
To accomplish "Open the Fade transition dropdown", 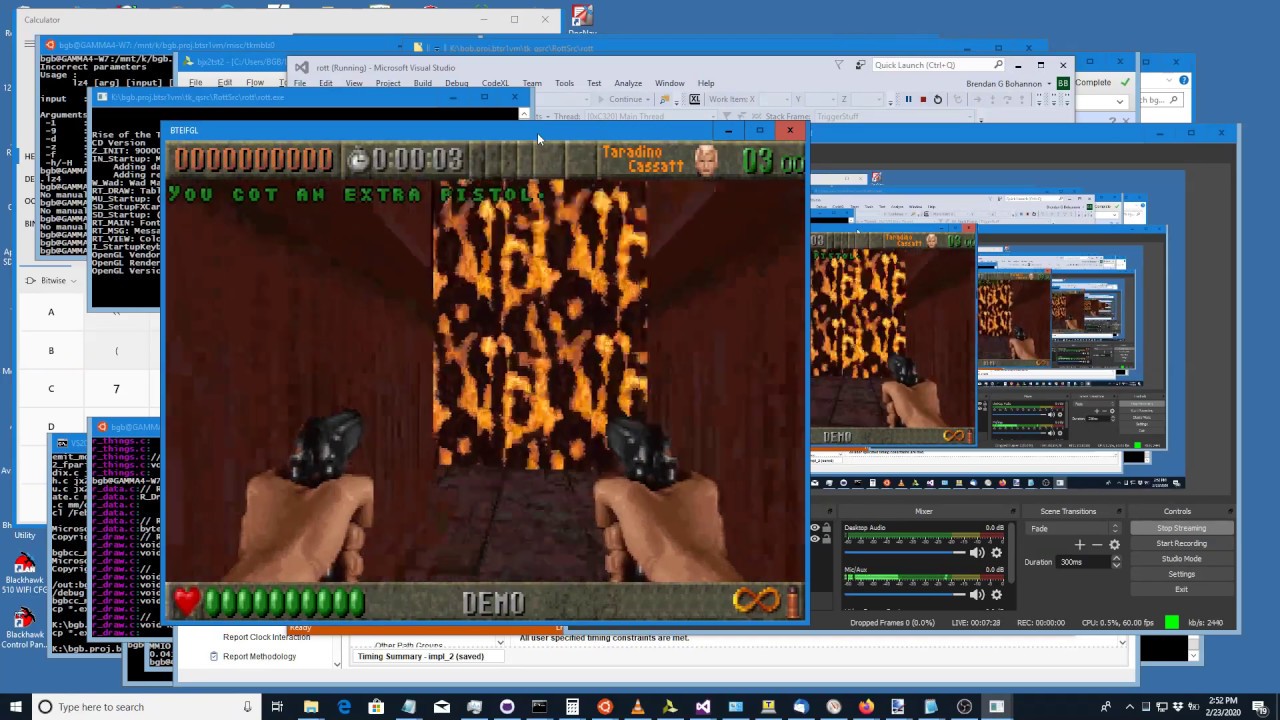I will (1074, 529).
